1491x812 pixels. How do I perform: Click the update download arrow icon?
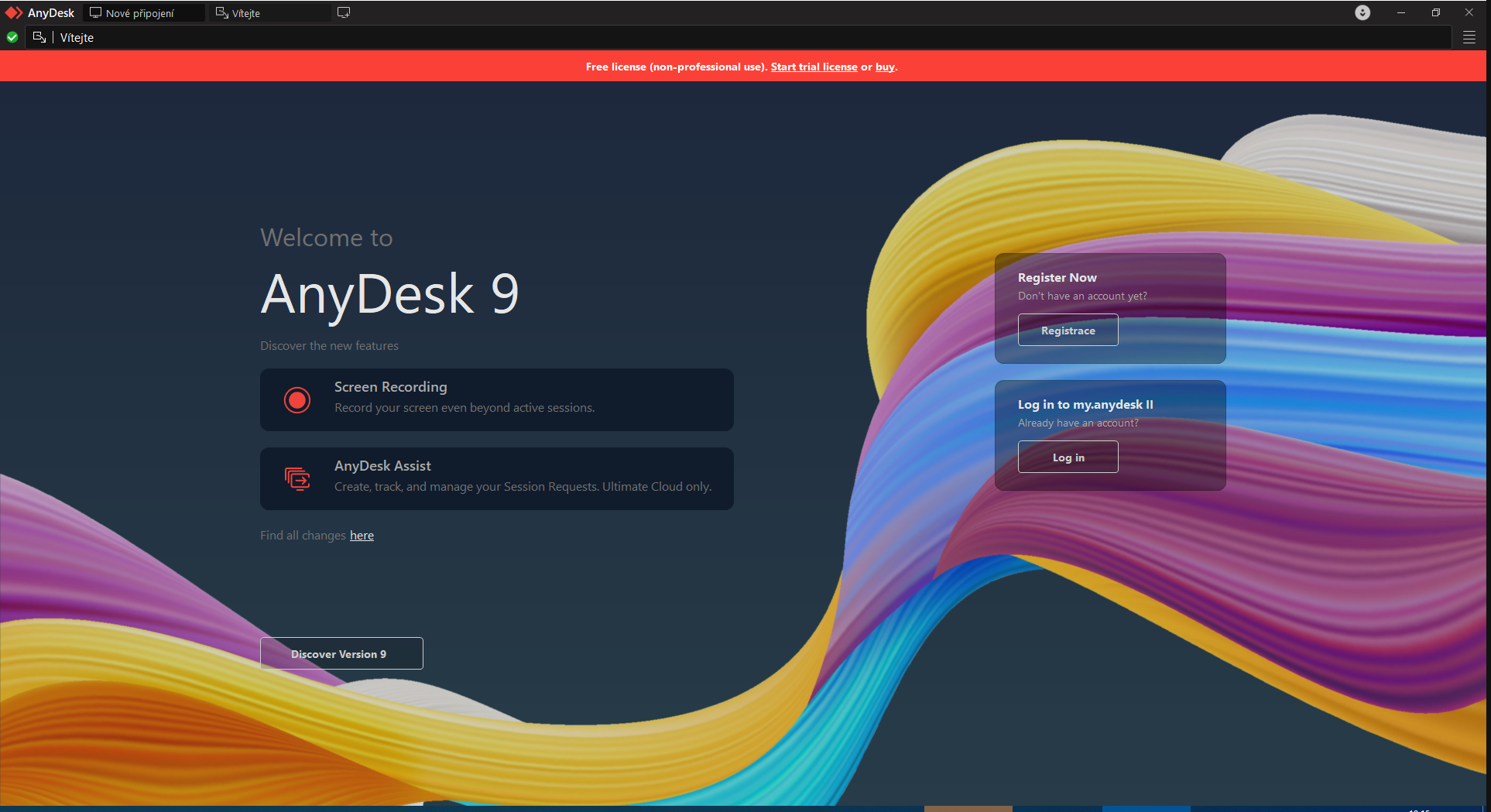pyautogui.click(x=1362, y=12)
